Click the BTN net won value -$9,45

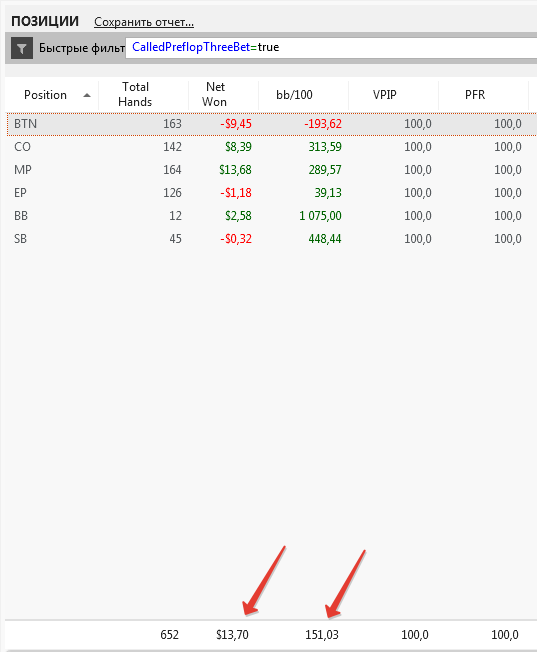(236, 124)
